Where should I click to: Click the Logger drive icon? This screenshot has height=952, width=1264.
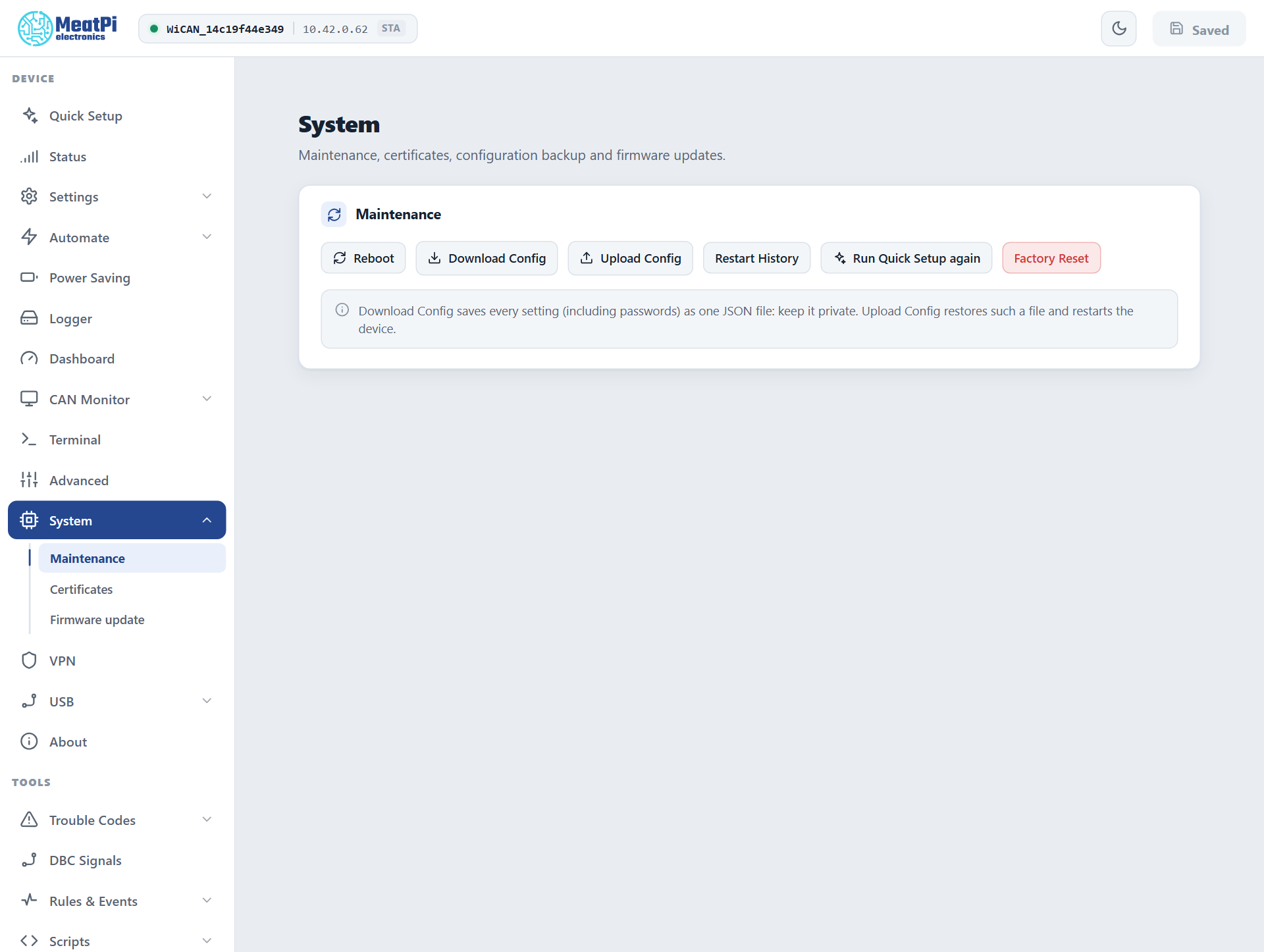(30, 318)
